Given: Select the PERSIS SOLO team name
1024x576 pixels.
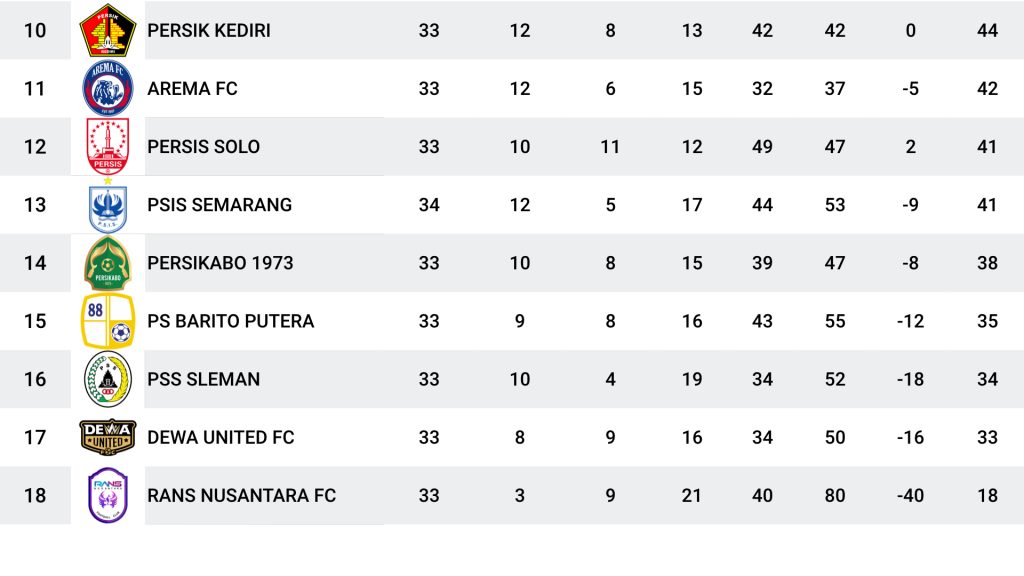Looking at the screenshot, I should pyautogui.click(x=203, y=147).
